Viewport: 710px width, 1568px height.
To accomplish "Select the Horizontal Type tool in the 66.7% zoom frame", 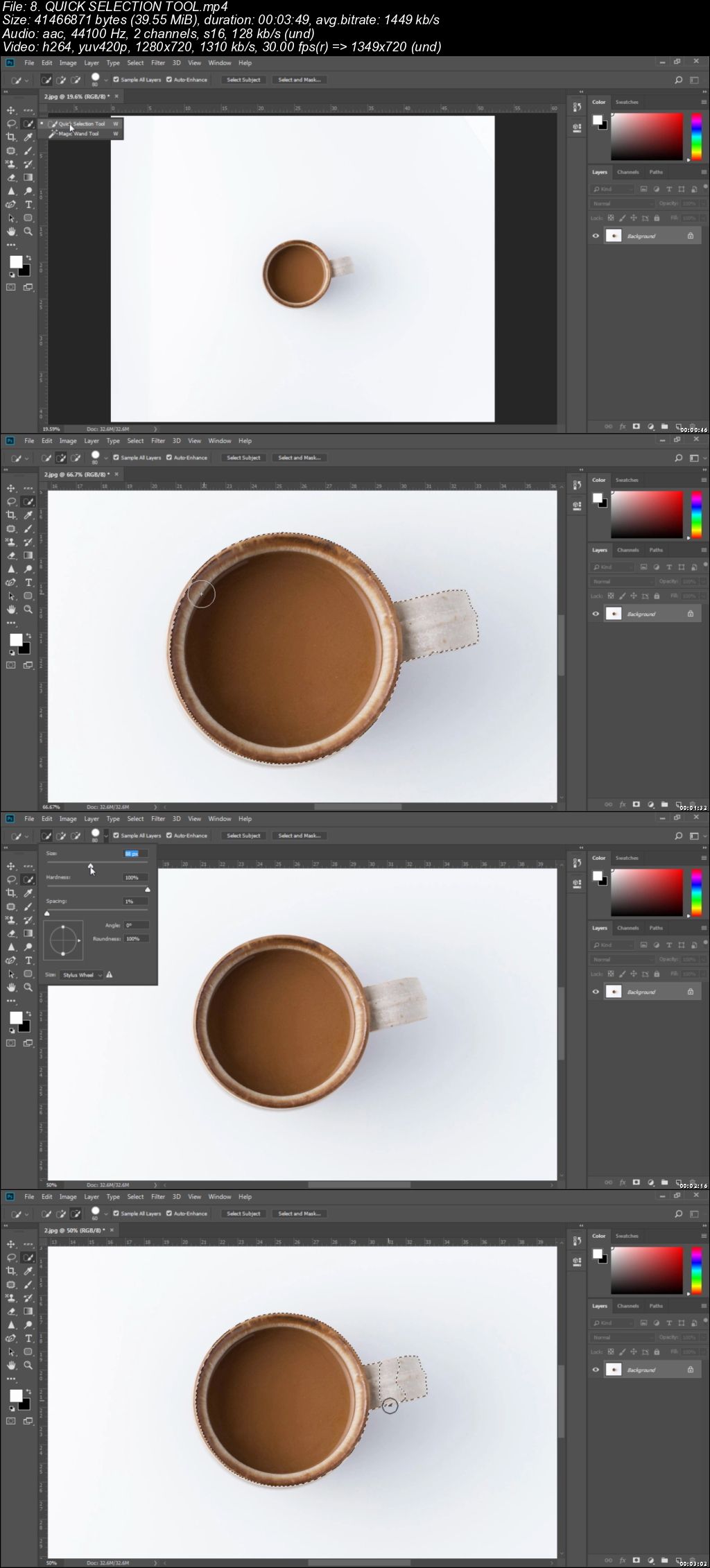I will pyautogui.click(x=28, y=583).
